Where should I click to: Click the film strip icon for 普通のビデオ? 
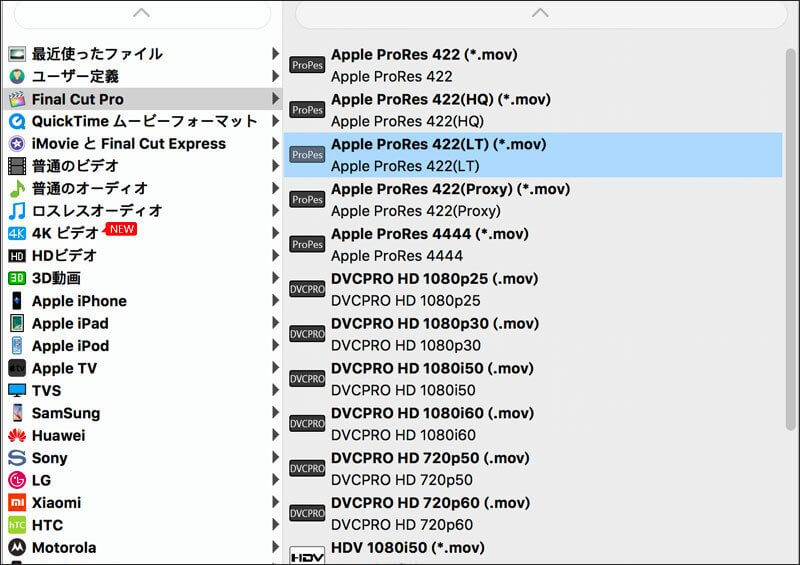coord(17,166)
